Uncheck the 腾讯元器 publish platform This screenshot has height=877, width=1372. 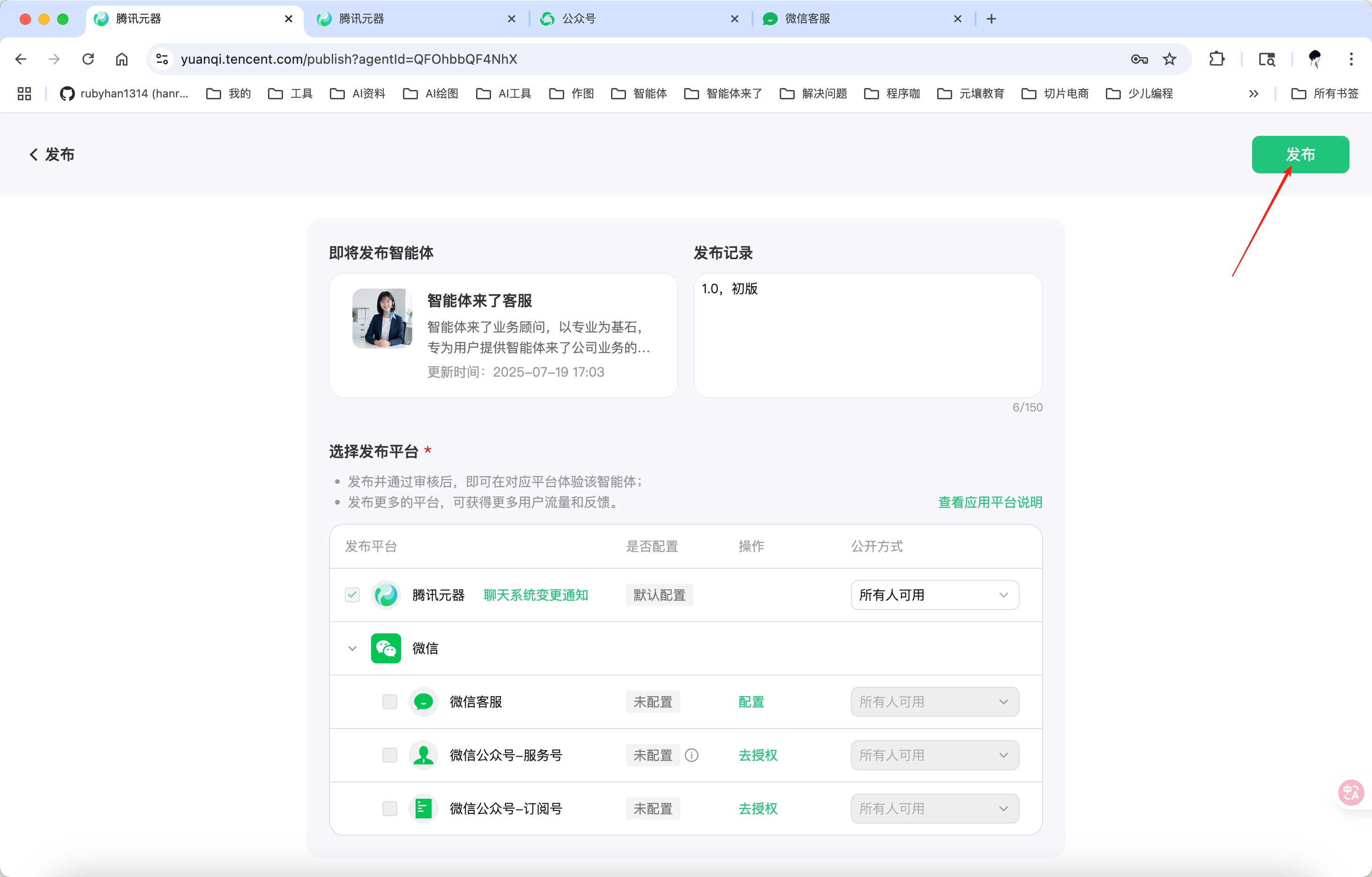click(x=351, y=595)
